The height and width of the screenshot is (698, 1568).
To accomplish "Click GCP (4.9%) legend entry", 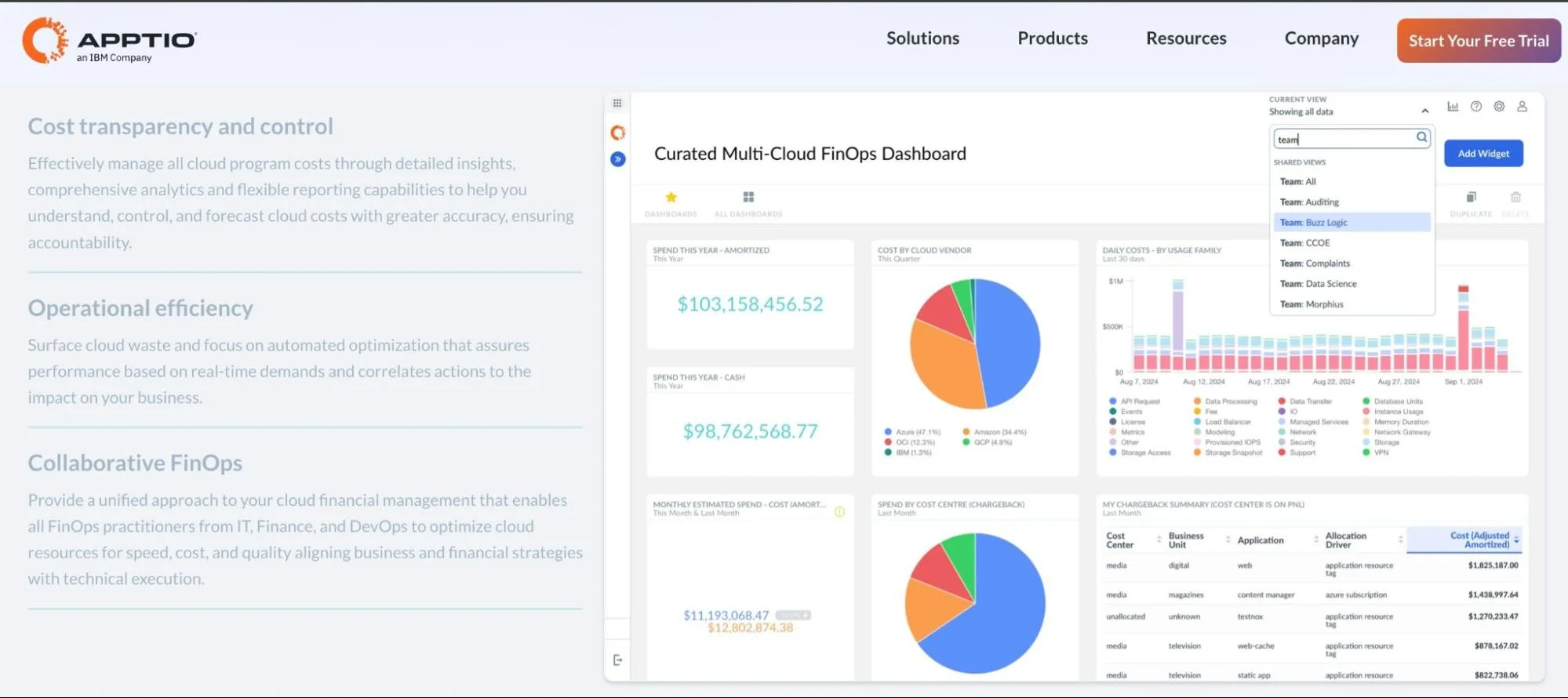I will pos(987,442).
